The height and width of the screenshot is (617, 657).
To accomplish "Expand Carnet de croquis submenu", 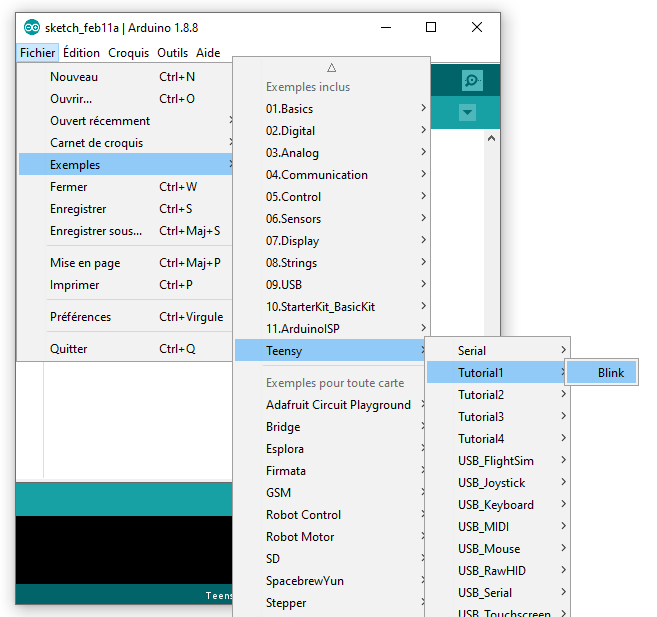I will pos(125,143).
